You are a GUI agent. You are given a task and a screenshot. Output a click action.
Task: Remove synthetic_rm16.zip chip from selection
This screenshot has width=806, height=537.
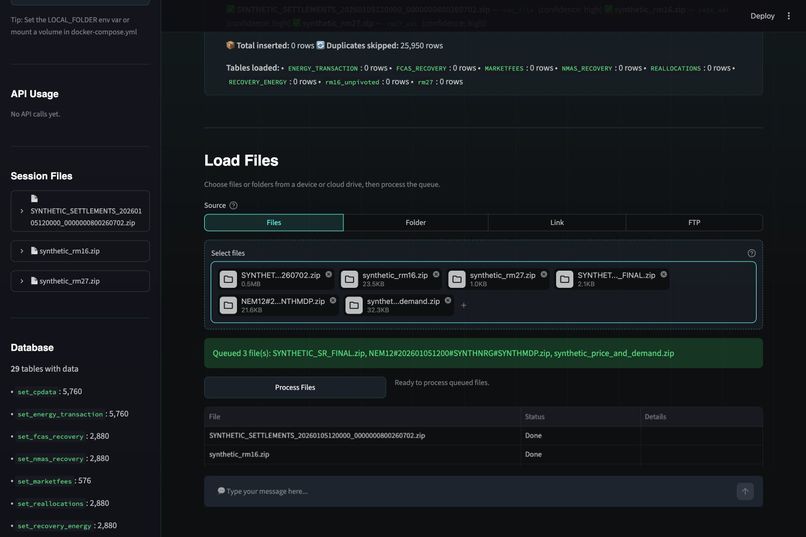(x=436, y=274)
